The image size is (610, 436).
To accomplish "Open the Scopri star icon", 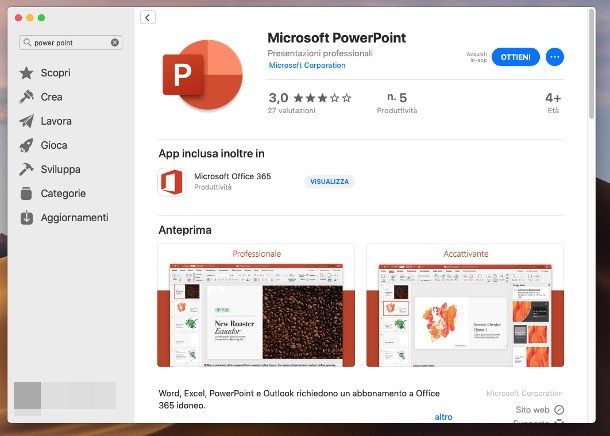I will coord(26,73).
